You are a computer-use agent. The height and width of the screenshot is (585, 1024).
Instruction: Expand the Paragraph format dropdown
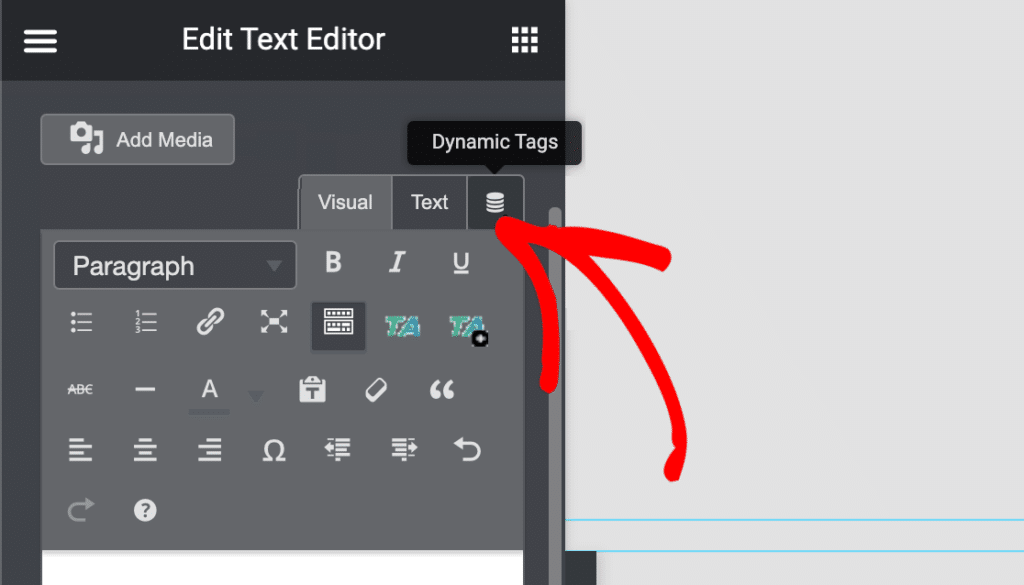(175, 266)
